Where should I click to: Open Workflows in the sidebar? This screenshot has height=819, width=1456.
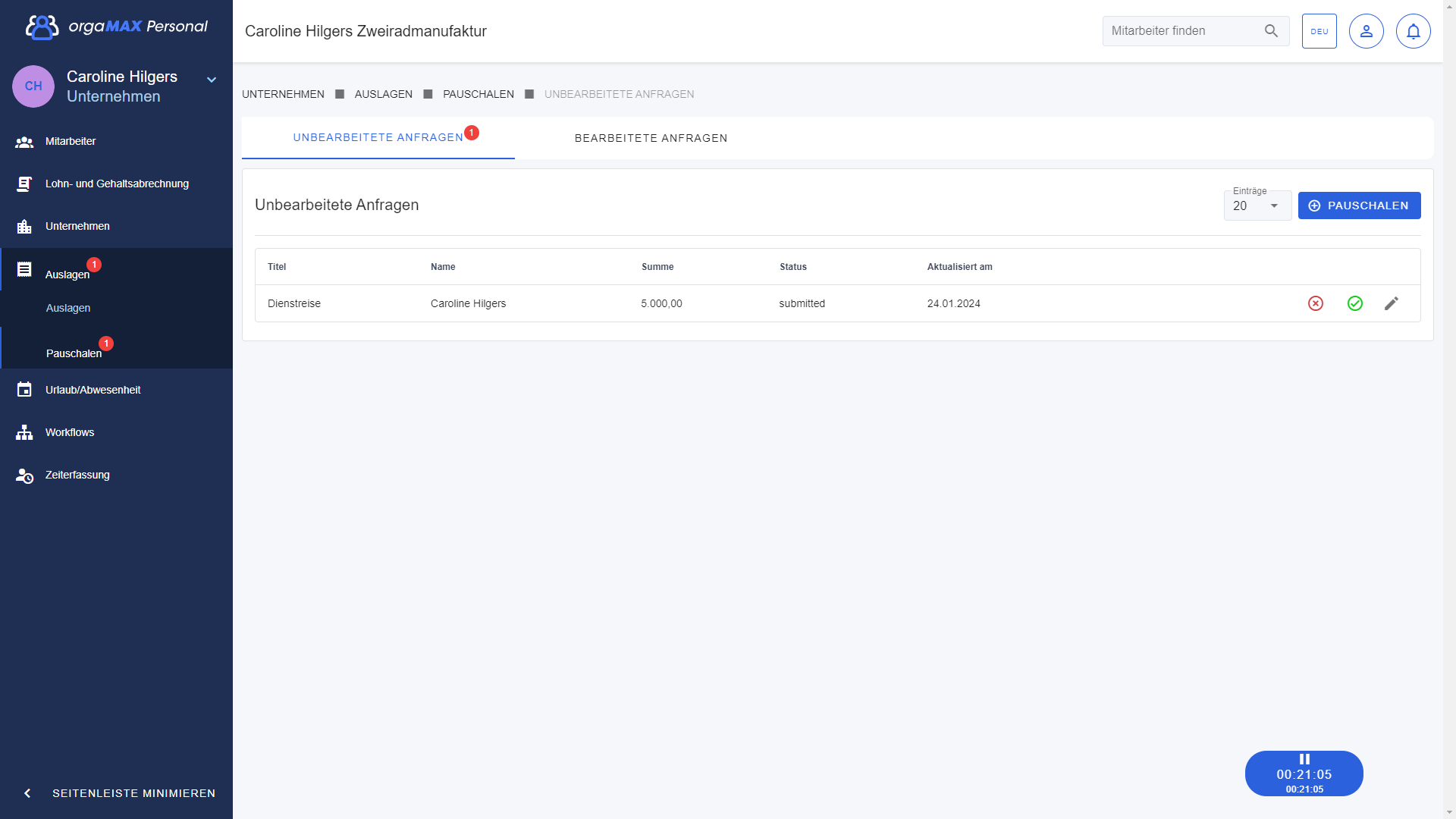click(70, 433)
